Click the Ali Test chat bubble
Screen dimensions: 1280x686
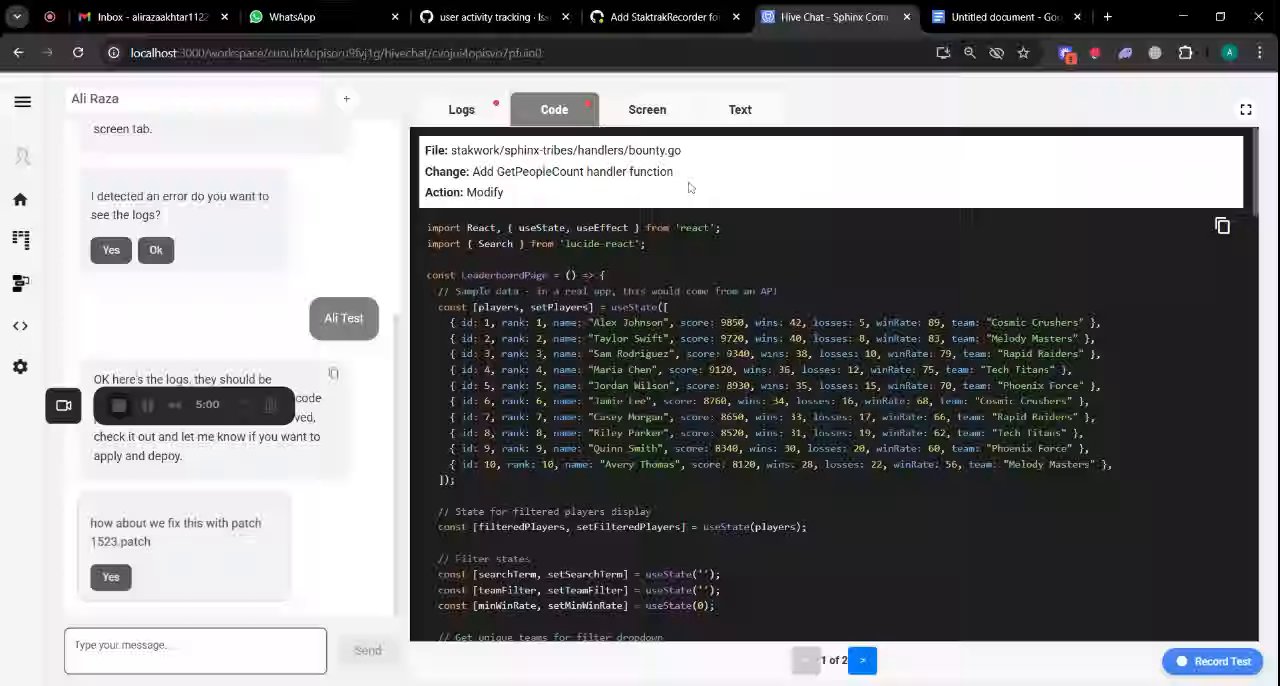(344, 319)
